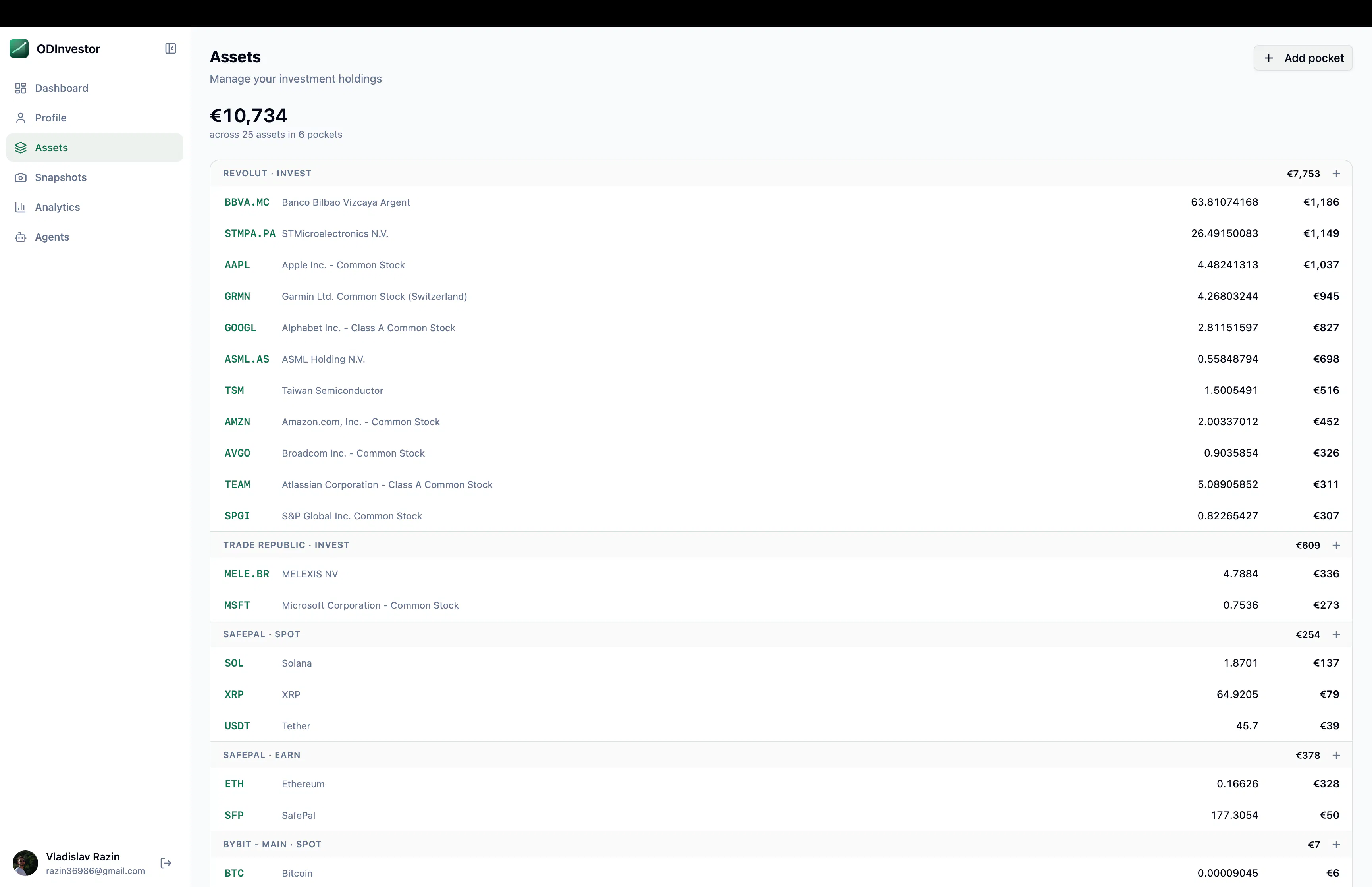Select the MELE.BR ticker
Image resolution: width=1372 pixels, height=887 pixels.
point(247,574)
